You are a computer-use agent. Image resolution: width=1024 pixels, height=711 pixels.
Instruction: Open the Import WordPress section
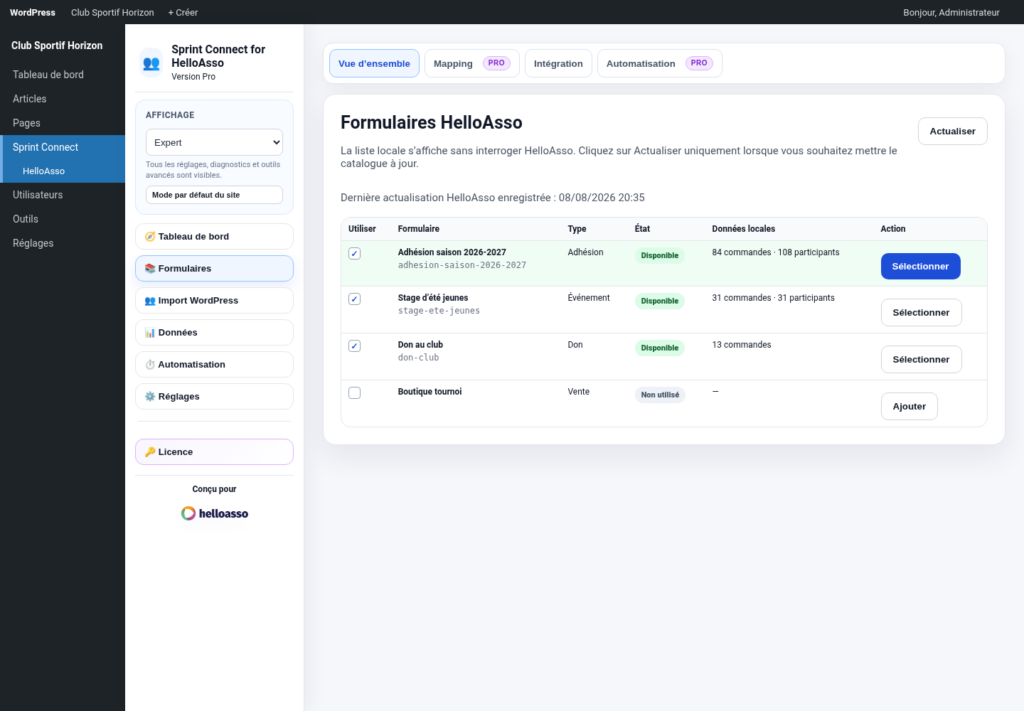pyautogui.click(x=214, y=300)
